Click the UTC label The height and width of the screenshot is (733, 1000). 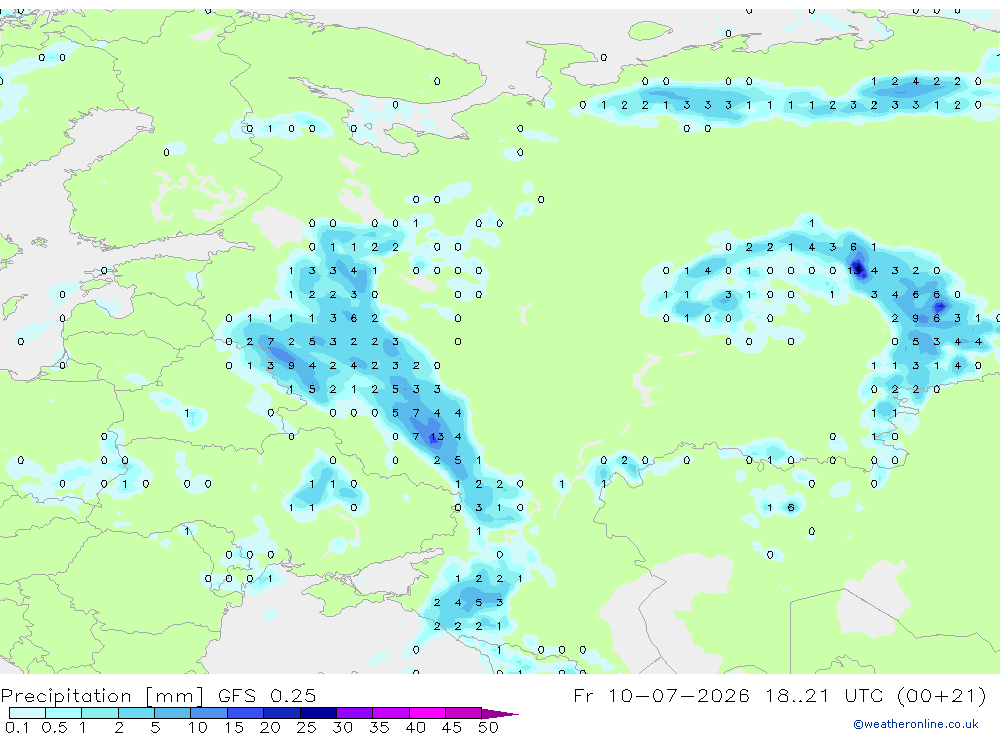click(x=864, y=695)
